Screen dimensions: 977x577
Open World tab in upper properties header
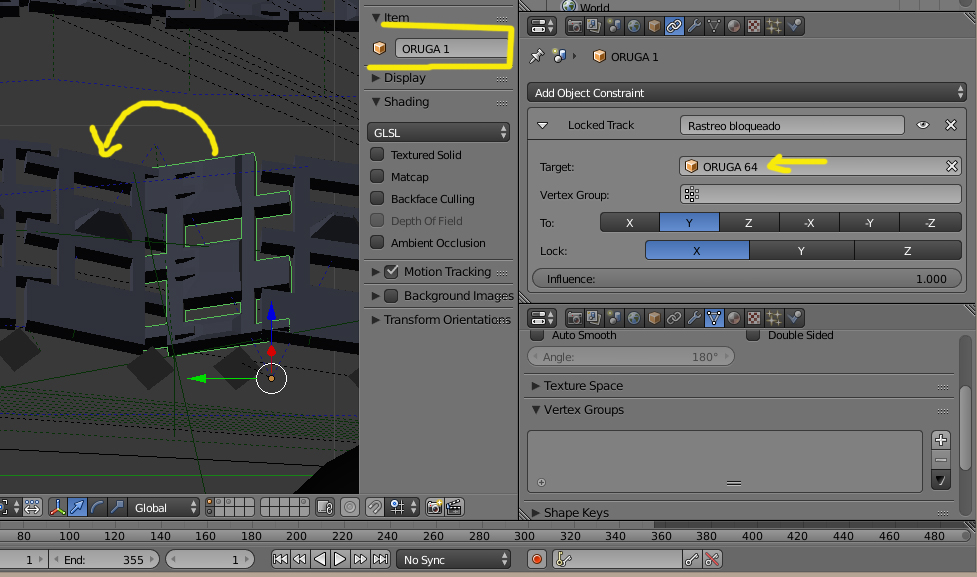[x=634, y=26]
